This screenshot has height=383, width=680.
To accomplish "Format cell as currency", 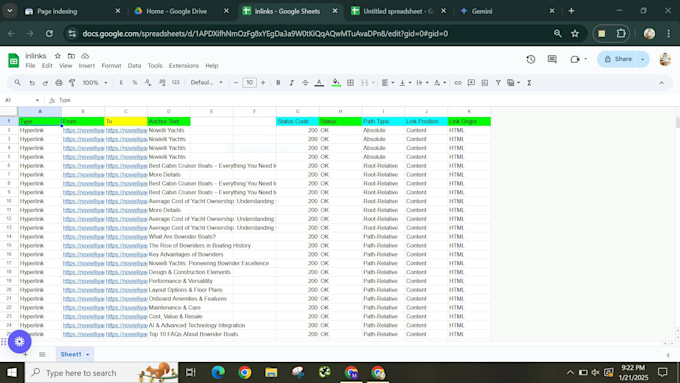I will pos(121,82).
